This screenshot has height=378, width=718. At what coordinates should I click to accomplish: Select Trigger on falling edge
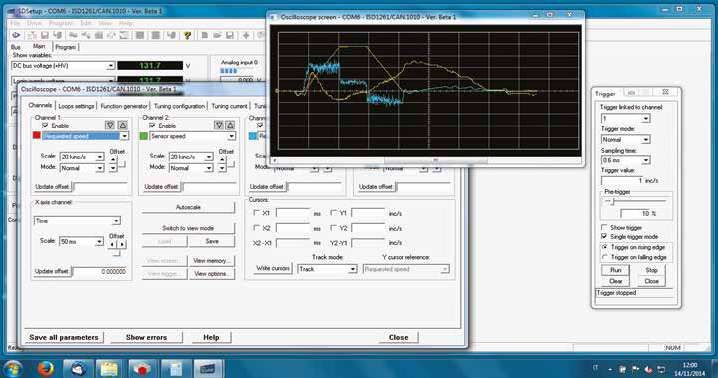pyautogui.click(x=604, y=257)
